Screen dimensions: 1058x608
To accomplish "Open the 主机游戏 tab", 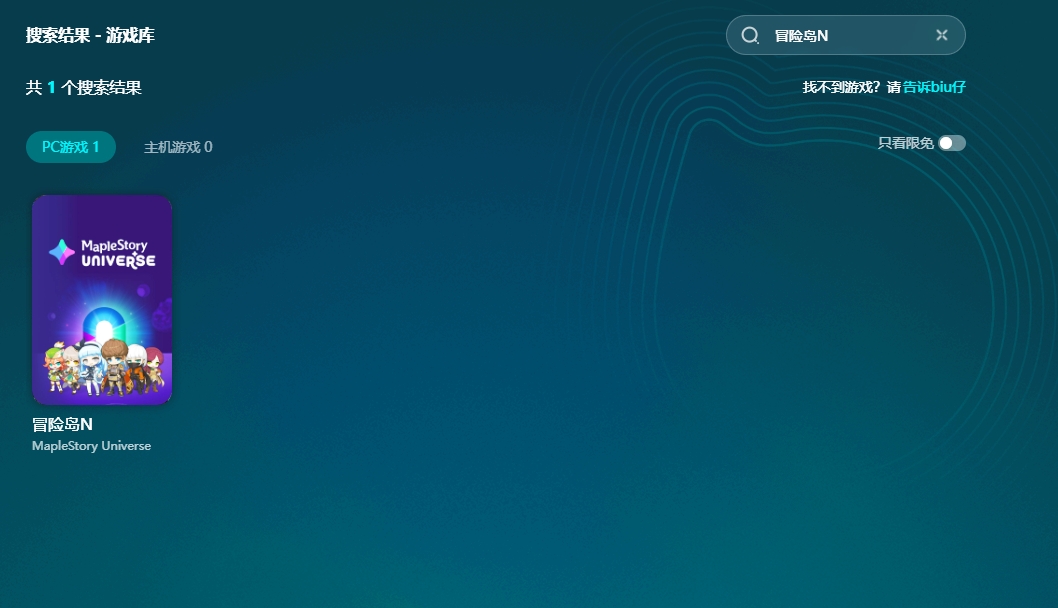I will click(178, 147).
